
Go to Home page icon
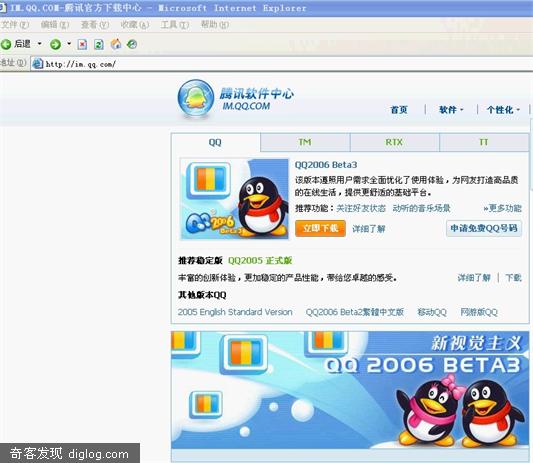[x=116, y=44]
